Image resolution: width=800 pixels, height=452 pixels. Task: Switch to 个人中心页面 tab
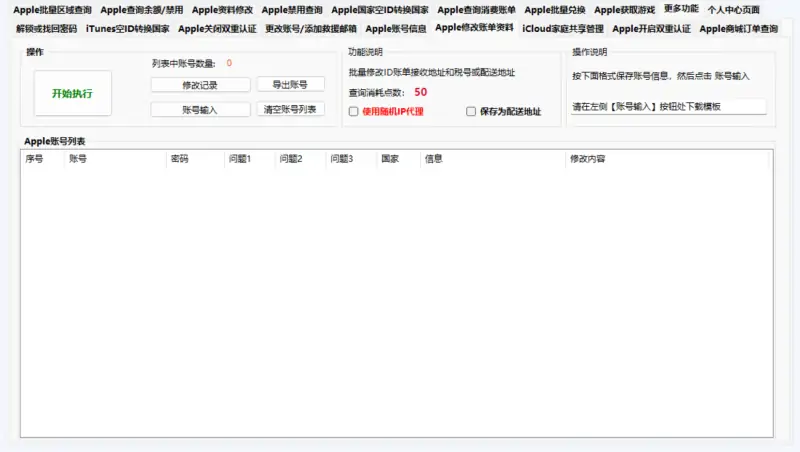(x=740, y=10)
